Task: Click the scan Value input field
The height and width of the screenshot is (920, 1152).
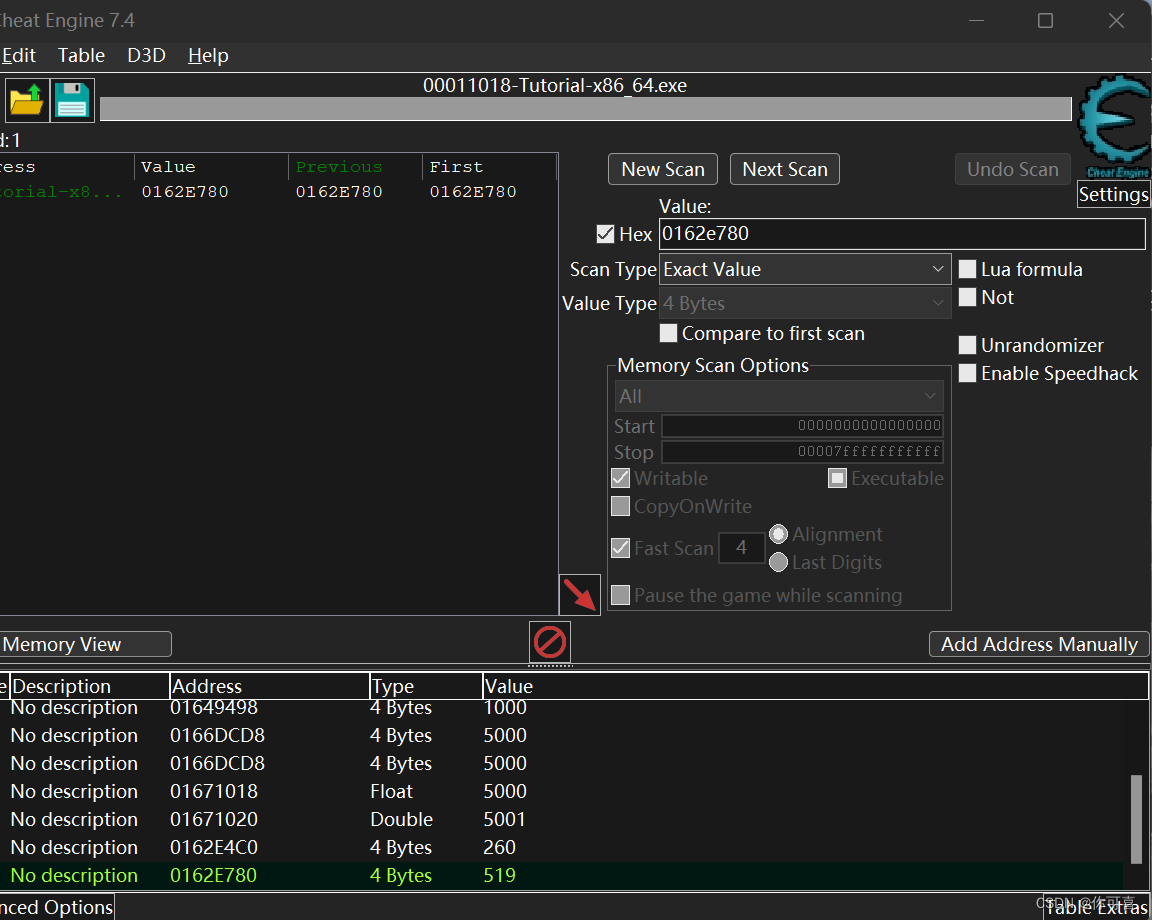Action: tap(902, 234)
